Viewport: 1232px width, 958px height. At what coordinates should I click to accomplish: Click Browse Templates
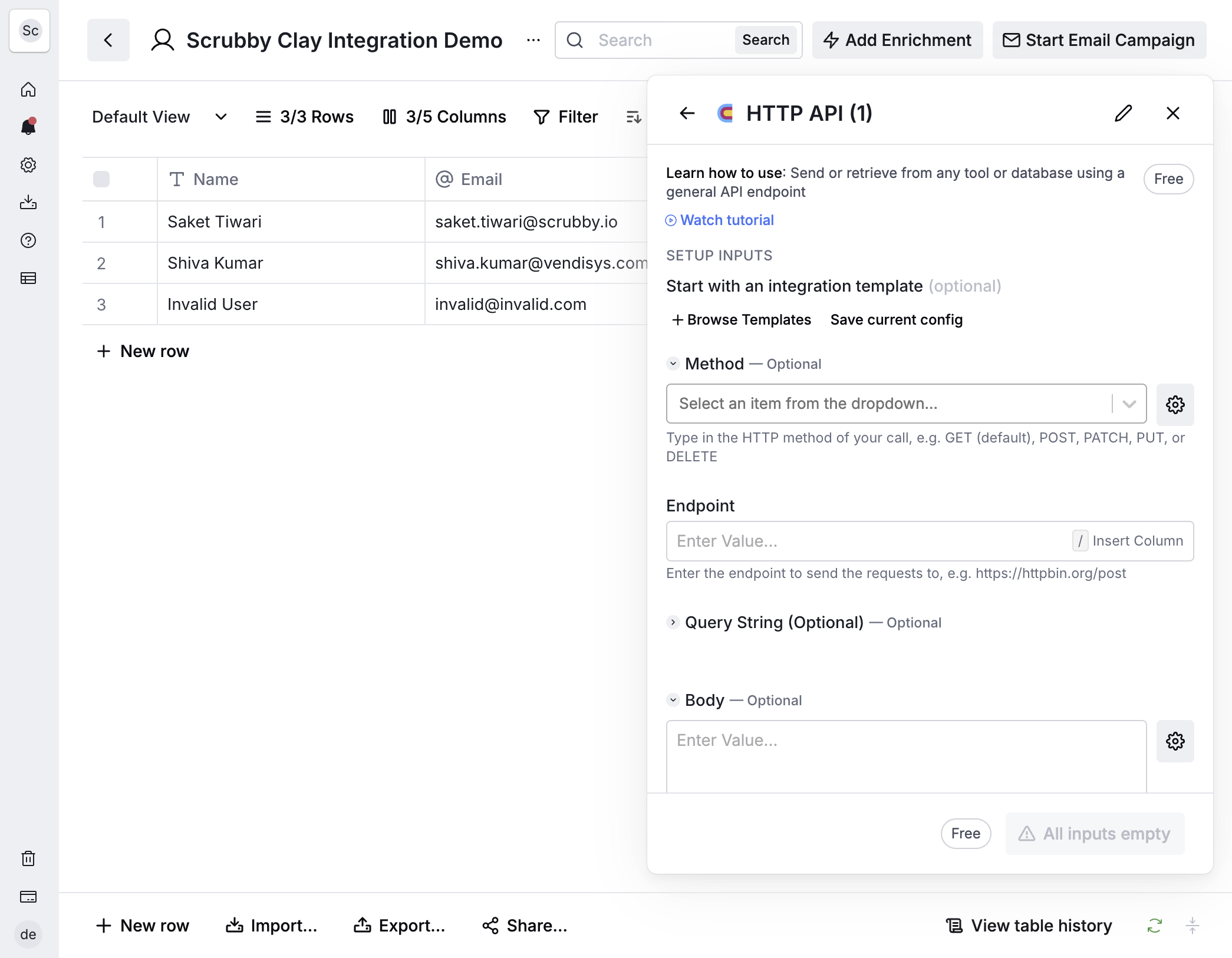click(x=742, y=319)
